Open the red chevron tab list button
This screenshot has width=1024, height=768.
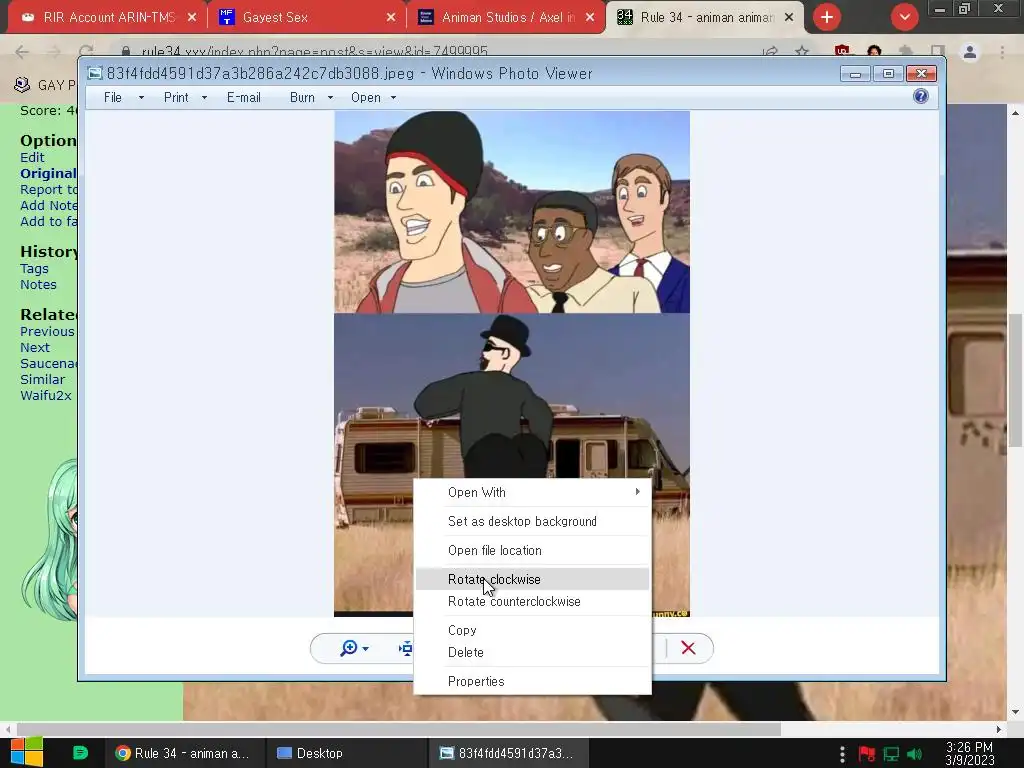[904, 17]
